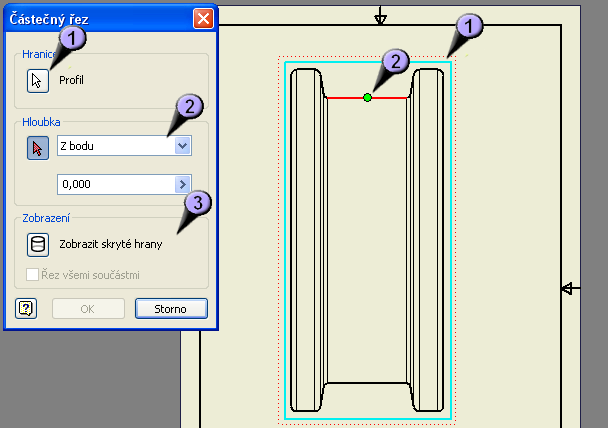The width and height of the screenshot is (608, 428).
Task: Click the downward arrow at the sheet's top edge
Action: pyautogui.click(x=380, y=17)
